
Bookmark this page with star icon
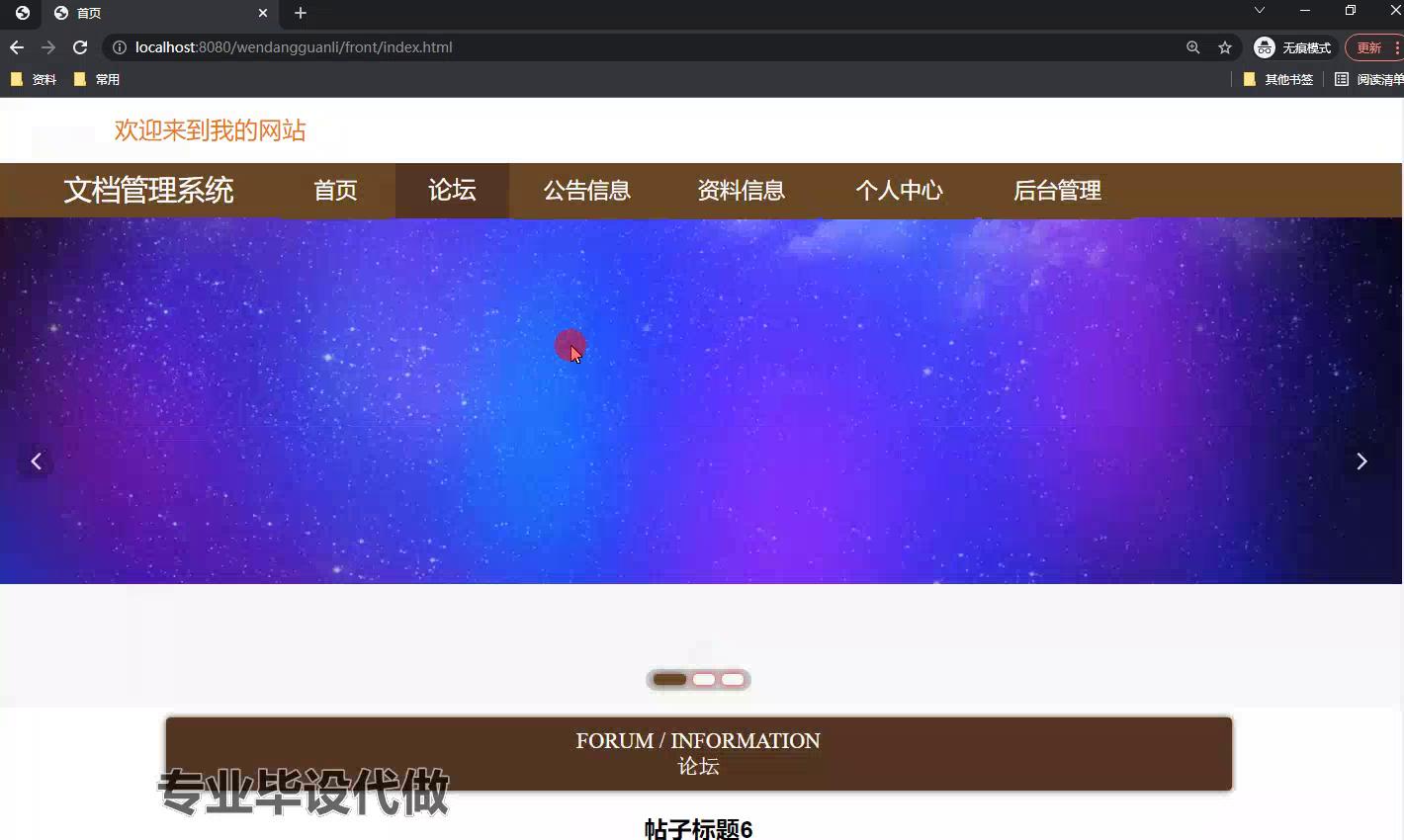1225,47
